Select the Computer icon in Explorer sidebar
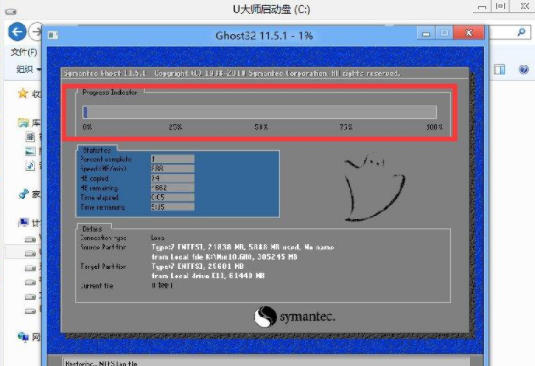This screenshot has width=535, height=366. (x=23, y=223)
